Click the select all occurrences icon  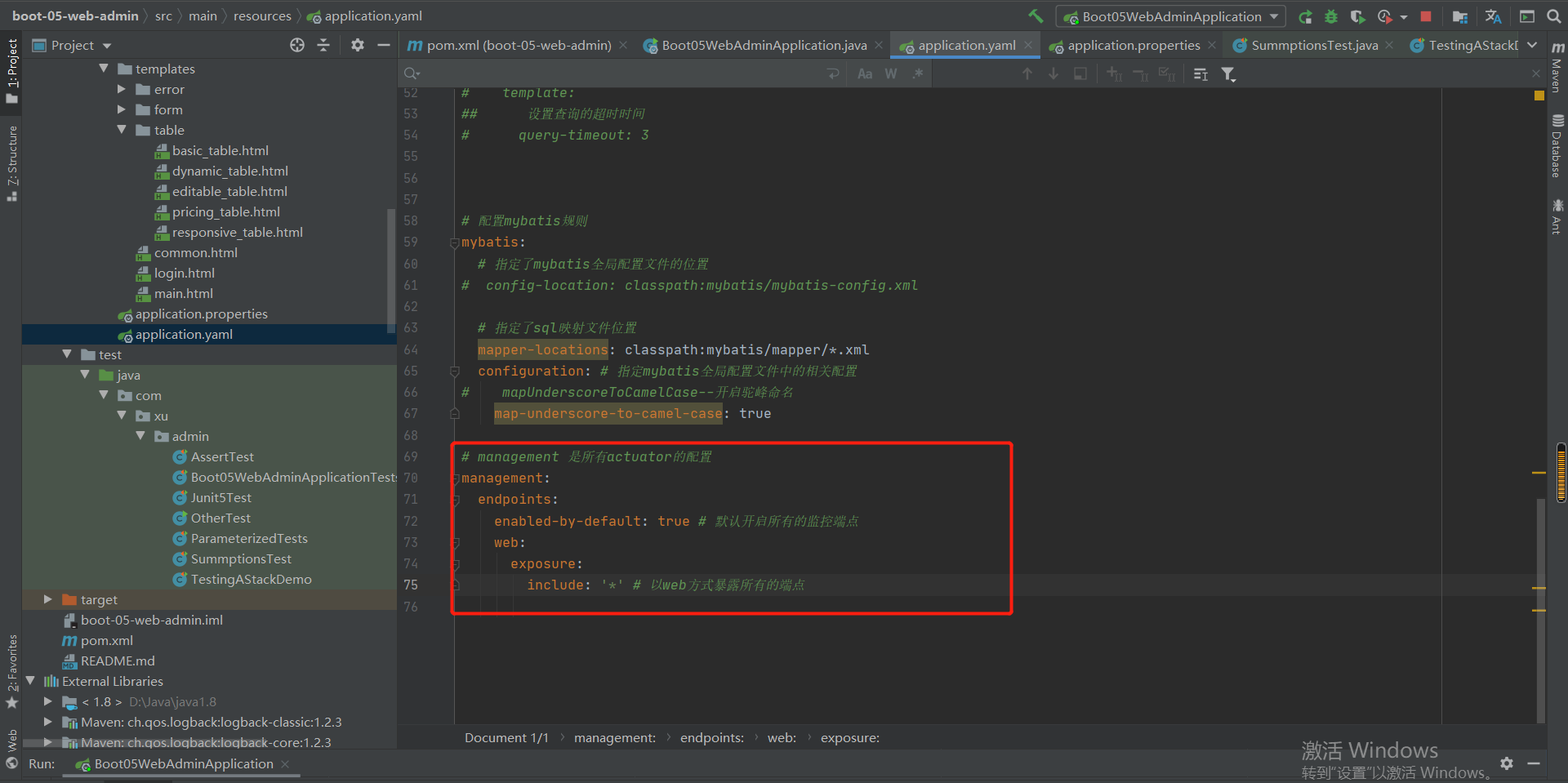tap(1167, 74)
